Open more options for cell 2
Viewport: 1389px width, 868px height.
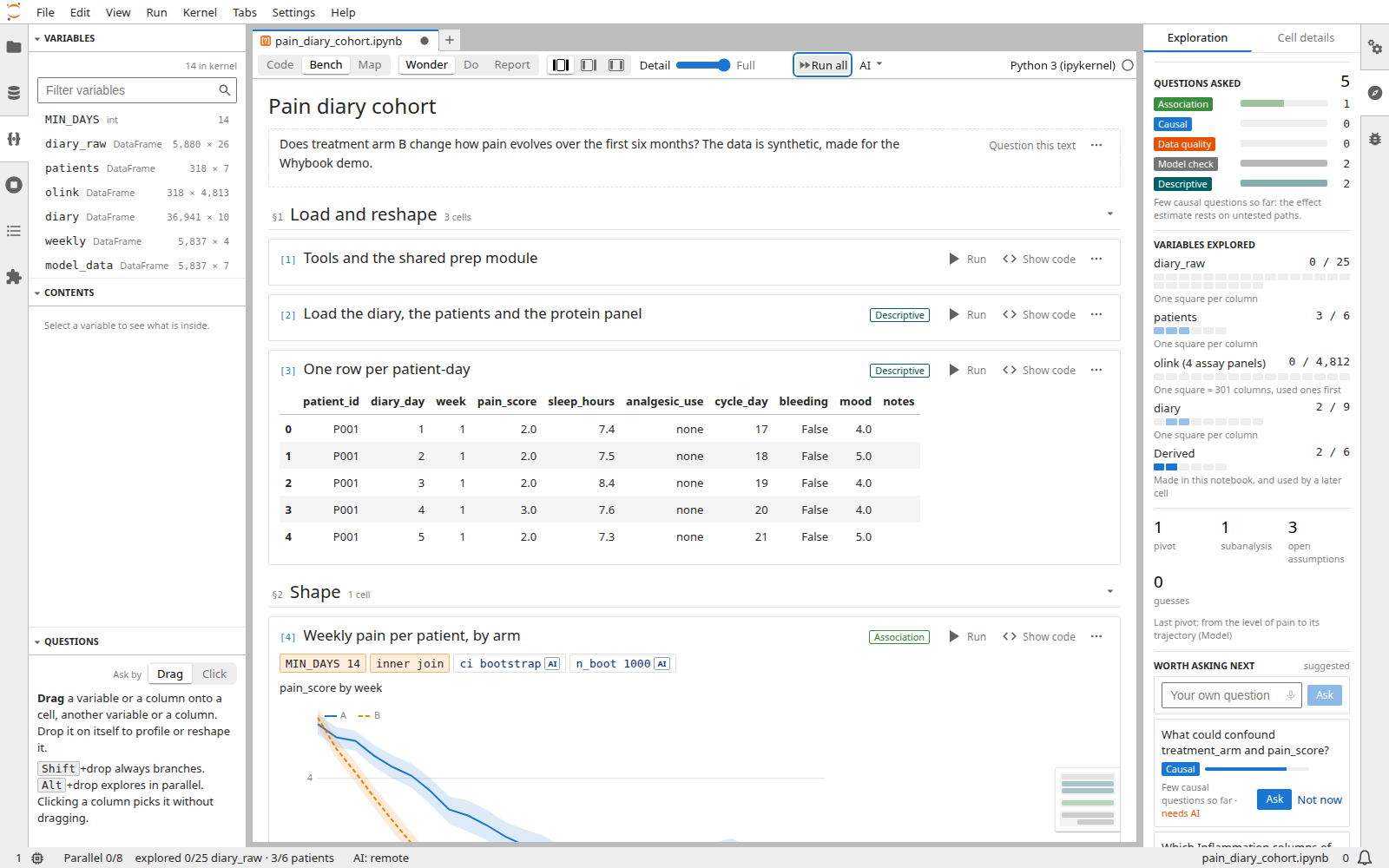[1096, 314]
